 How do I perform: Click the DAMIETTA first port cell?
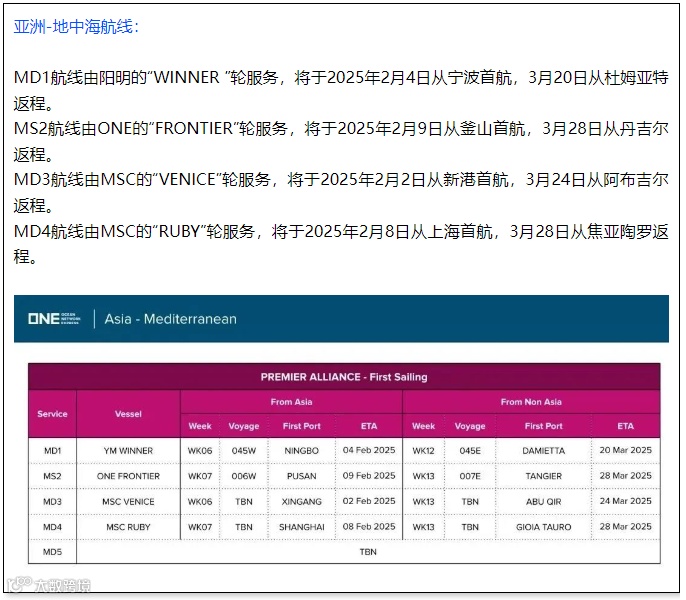pyautogui.click(x=543, y=451)
